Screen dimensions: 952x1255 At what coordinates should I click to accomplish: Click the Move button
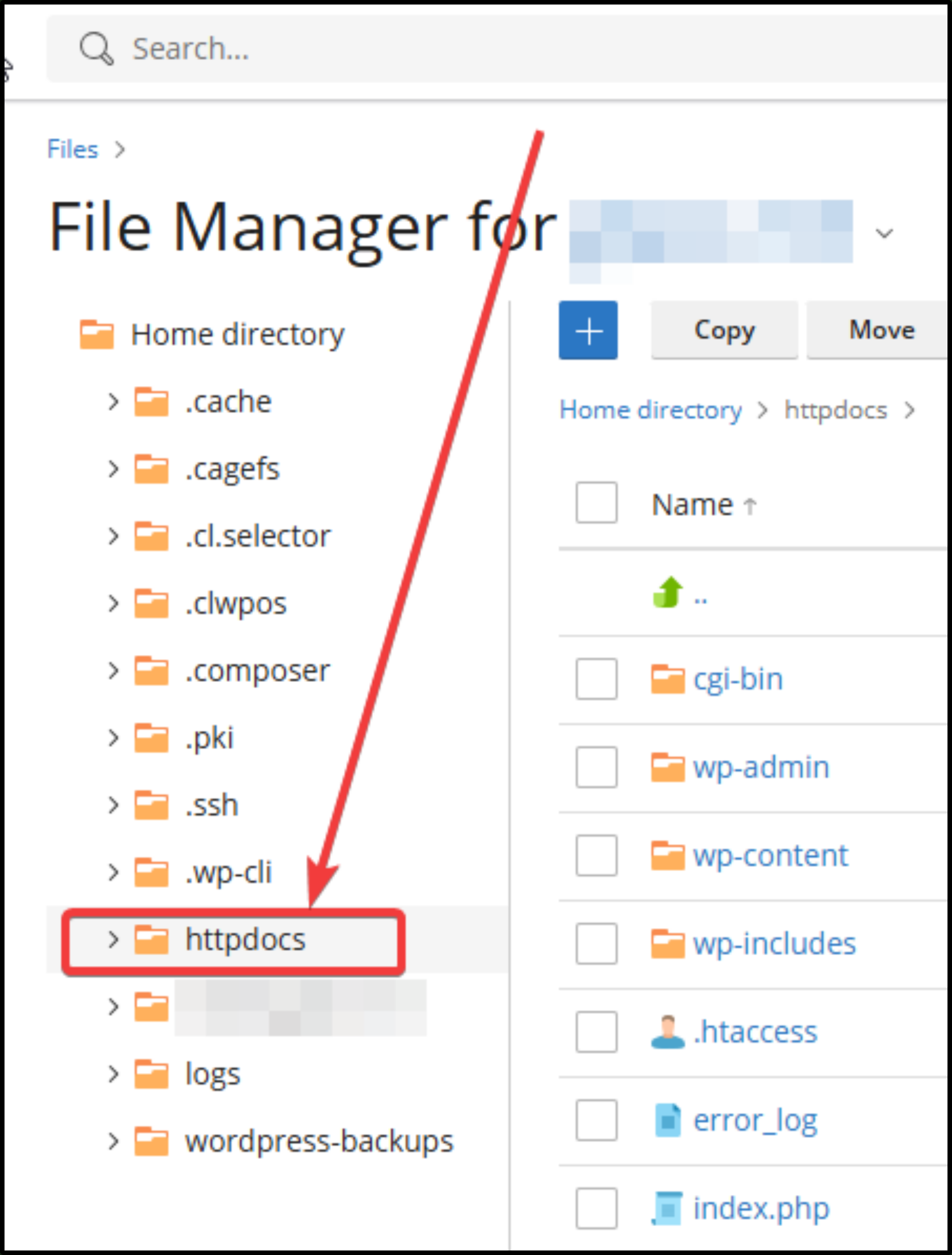pyautogui.click(x=878, y=330)
